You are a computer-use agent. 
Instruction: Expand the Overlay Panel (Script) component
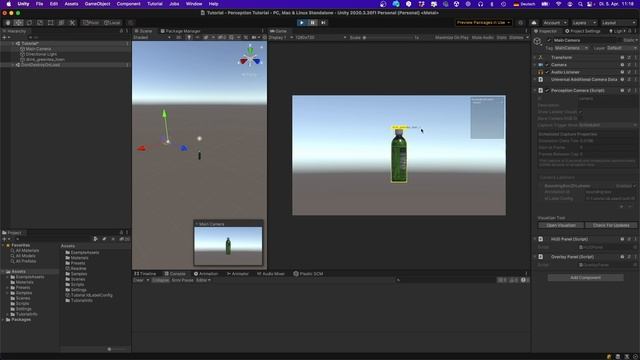pyautogui.click(x=535, y=257)
